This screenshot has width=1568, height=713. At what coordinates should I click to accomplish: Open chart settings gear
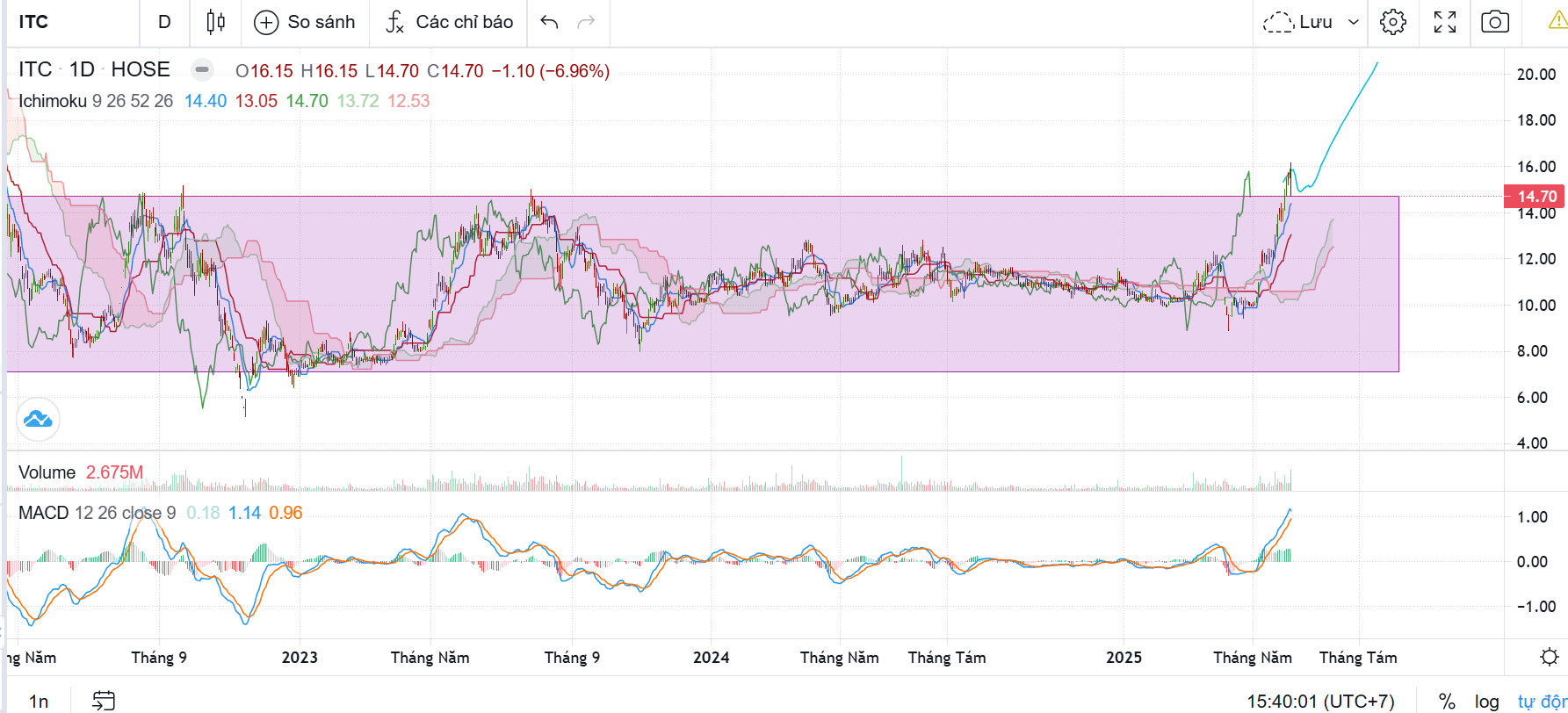click(x=1393, y=22)
